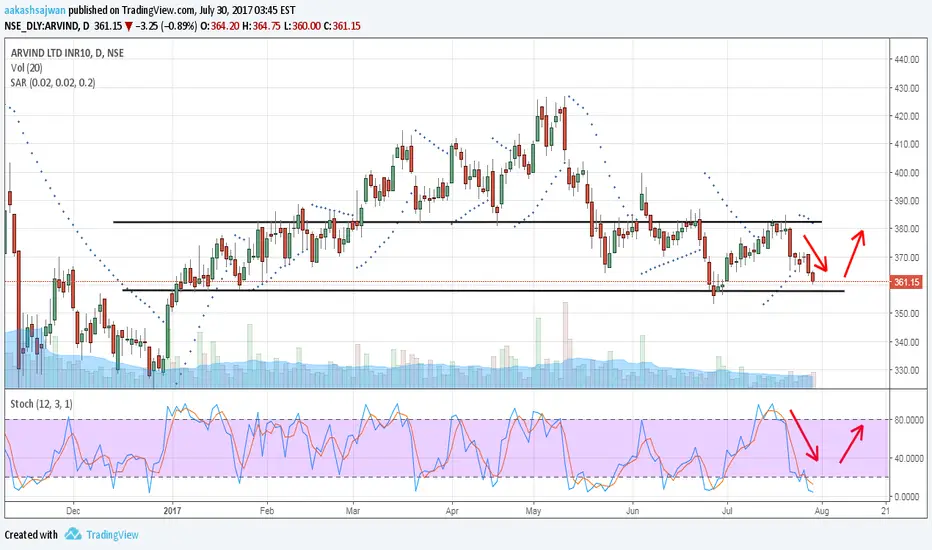
Task: Click the Jun label on time axis
Action: pos(632,510)
